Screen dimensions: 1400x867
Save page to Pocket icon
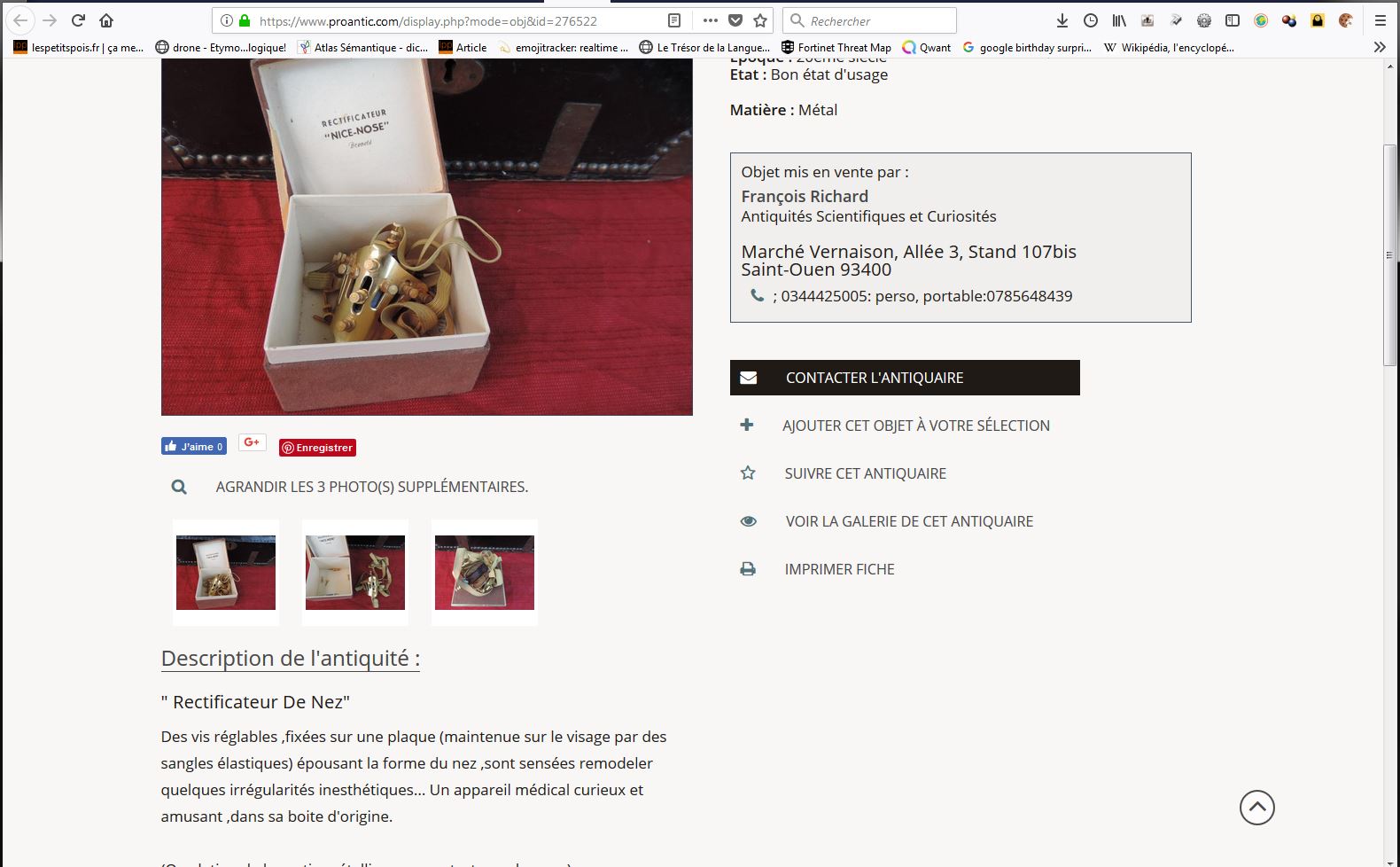click(x=735, y=20)
